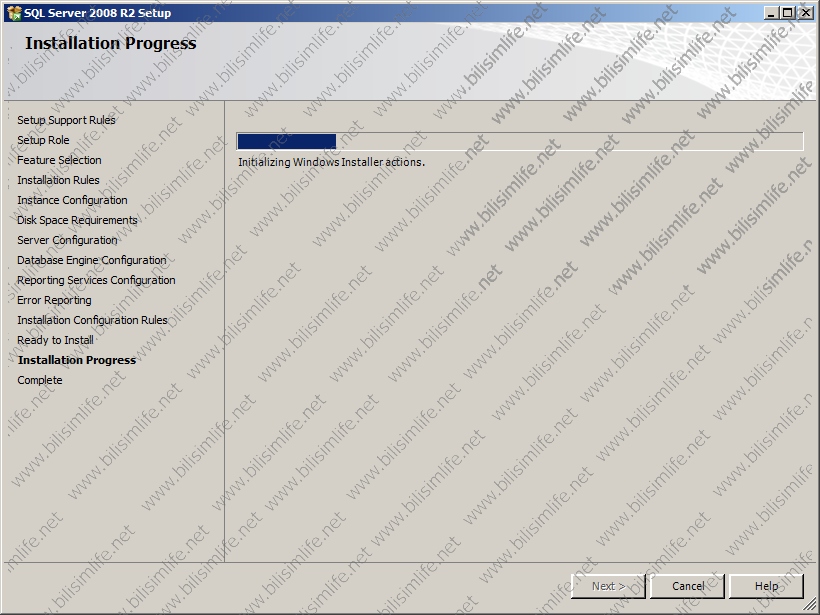Select the Setup Role step
Image resolution: width=820 pixels, height=615 pixels.
(43, 140)
